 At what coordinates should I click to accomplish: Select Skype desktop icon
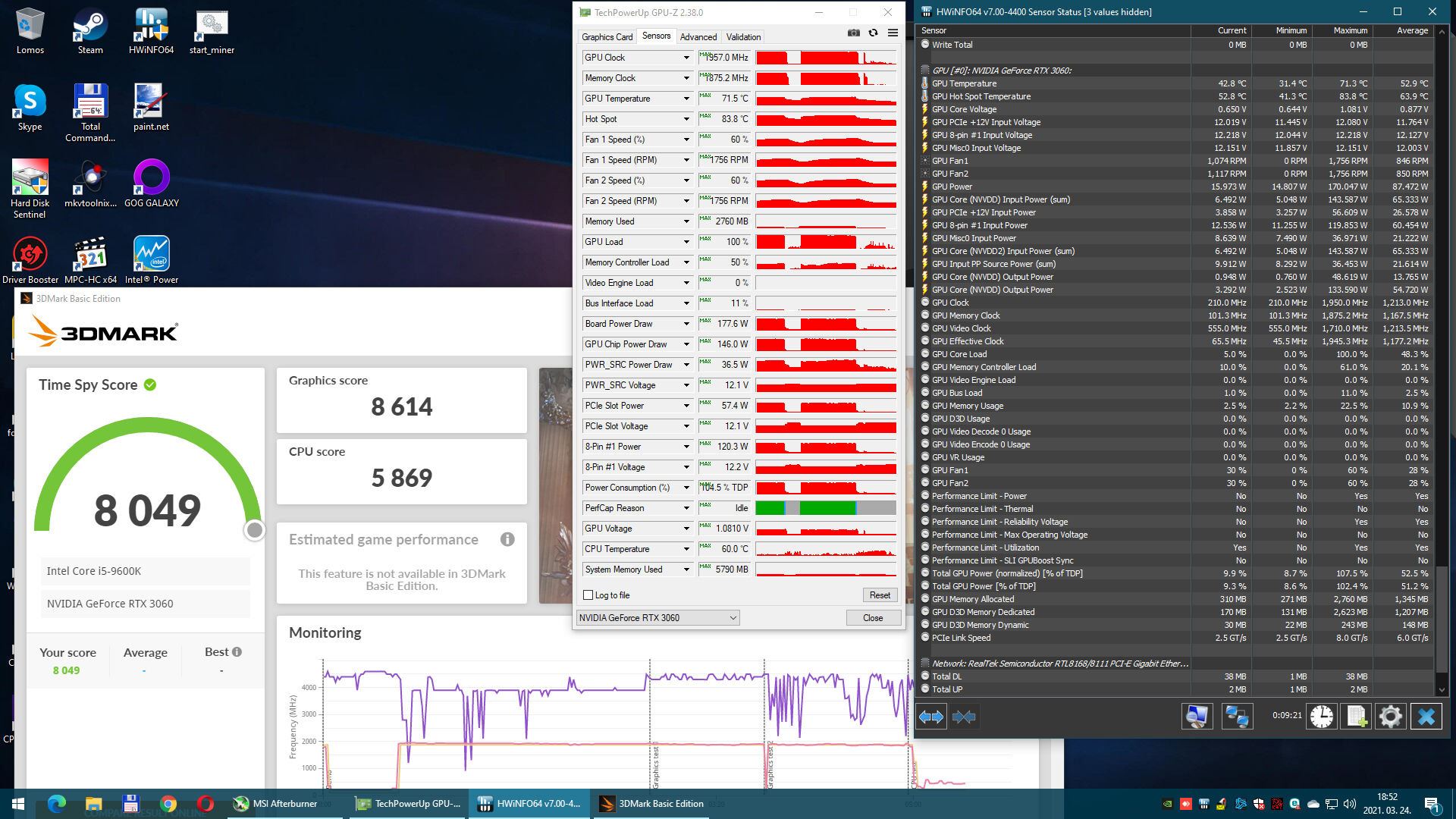click(x=30, y=108)
